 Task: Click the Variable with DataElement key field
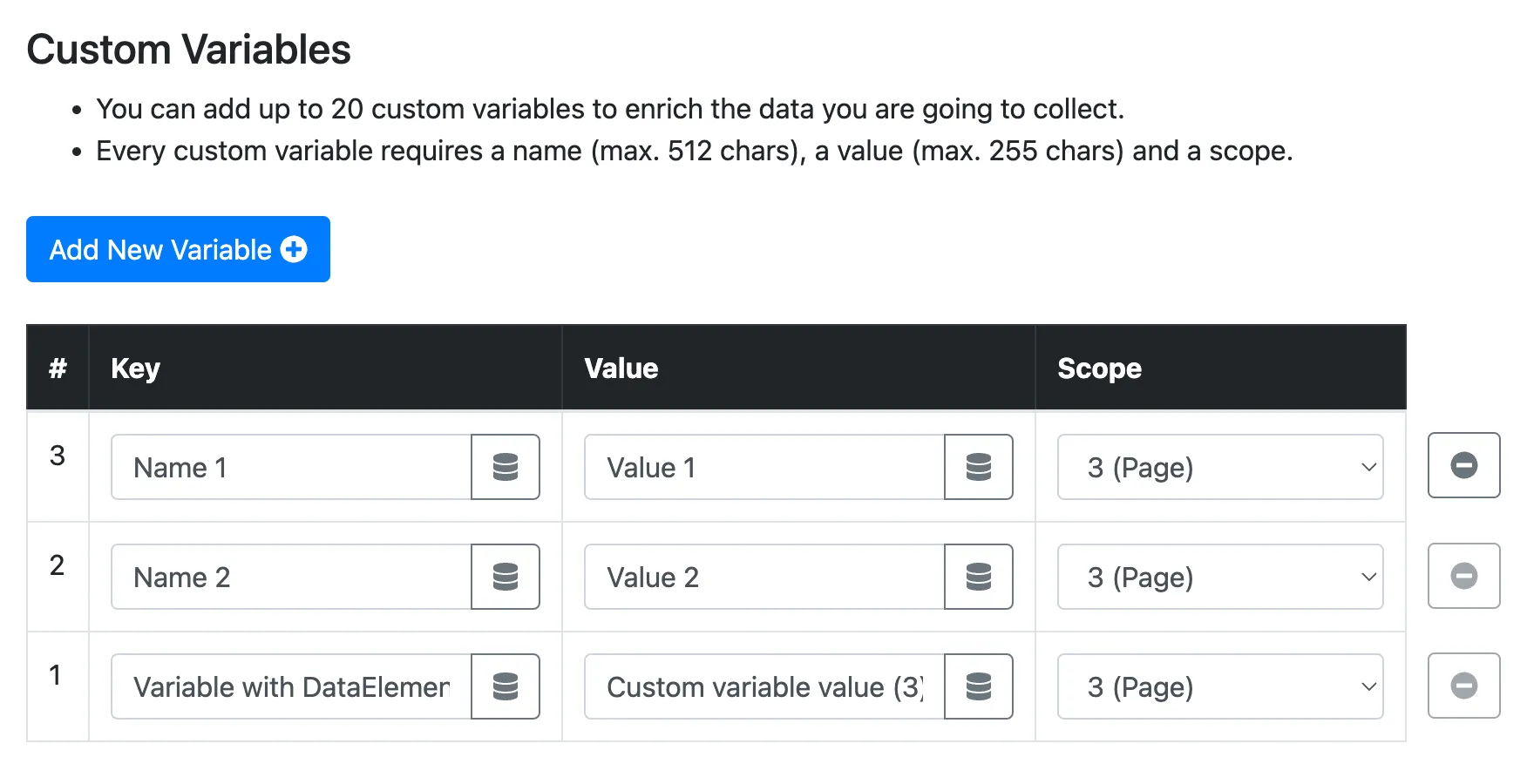[291, 686]
